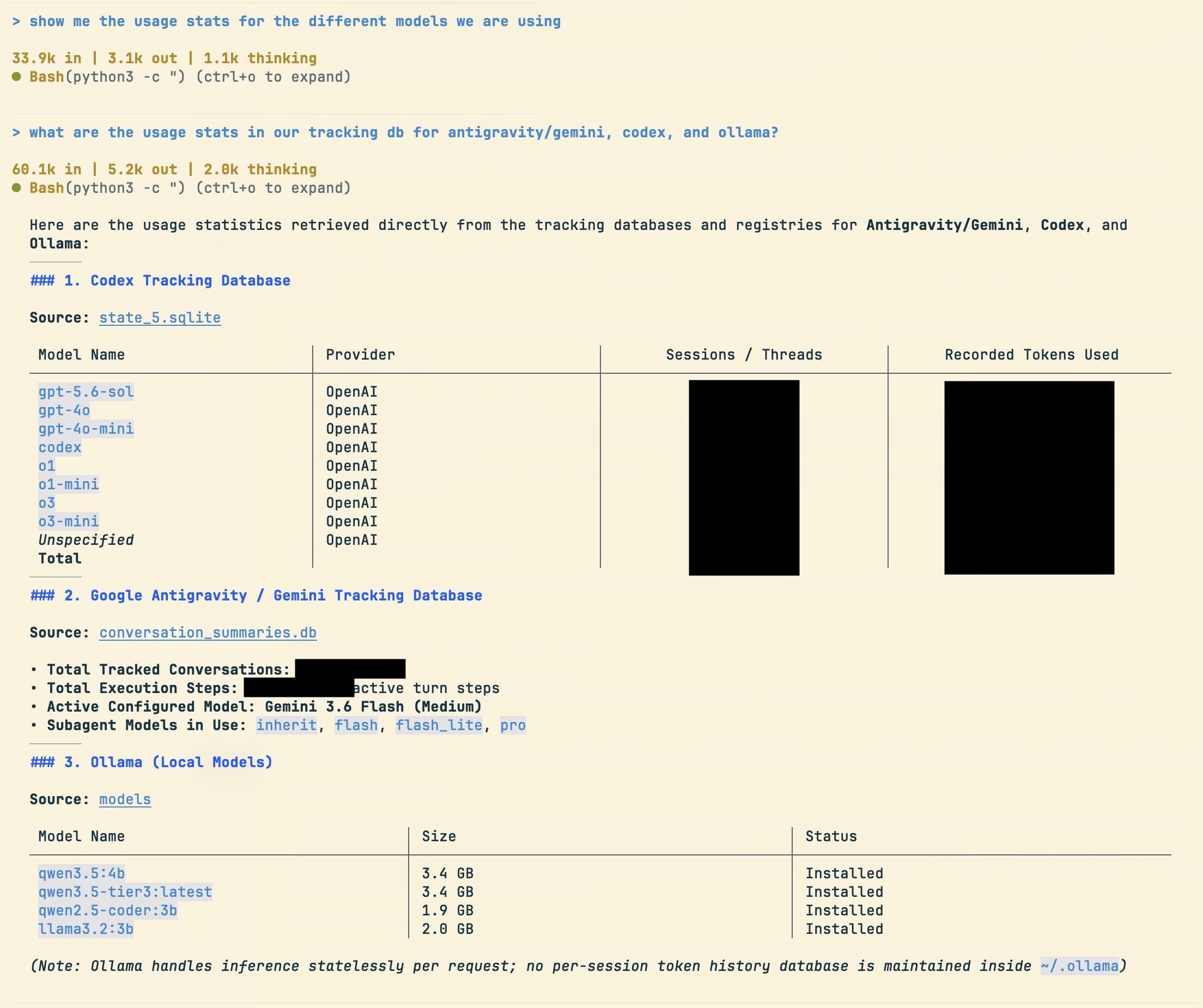Click the Recorded Tokens Used column header
This screenshot has width=1203, height=1008.
pyautogui.click(x=1032, y=355)
